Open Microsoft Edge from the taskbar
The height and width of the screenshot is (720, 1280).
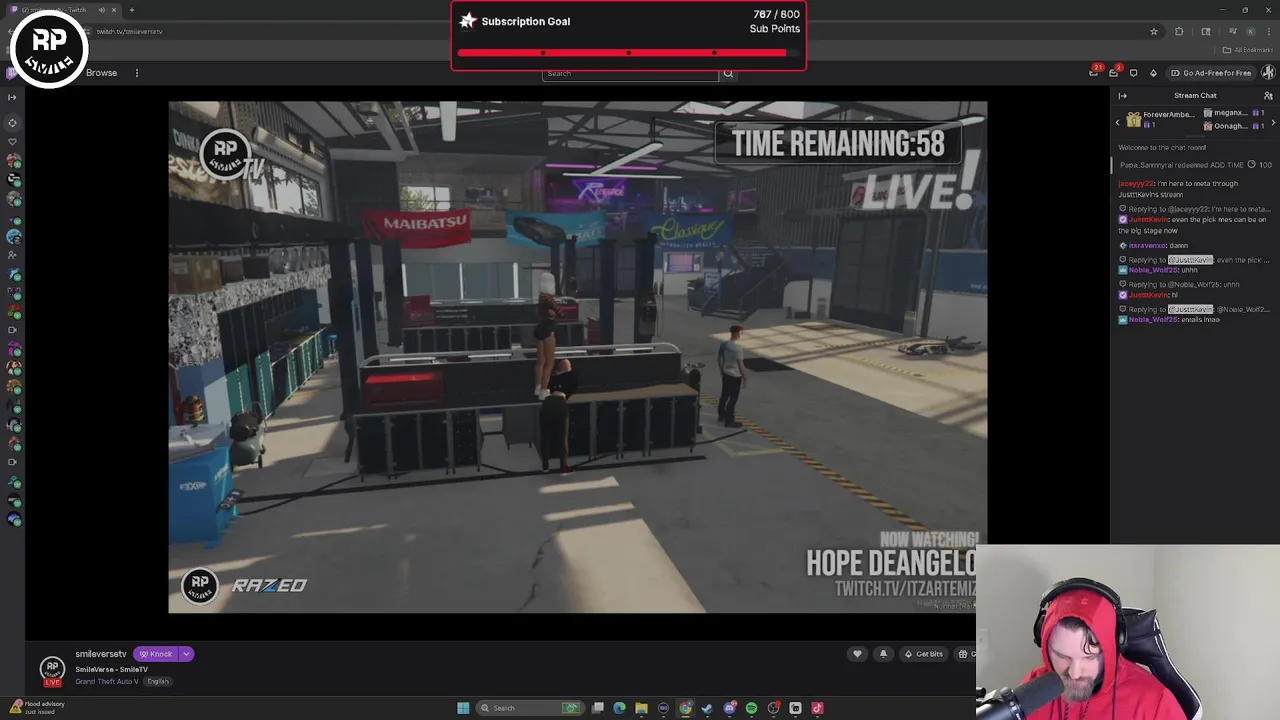click(620, 708)
